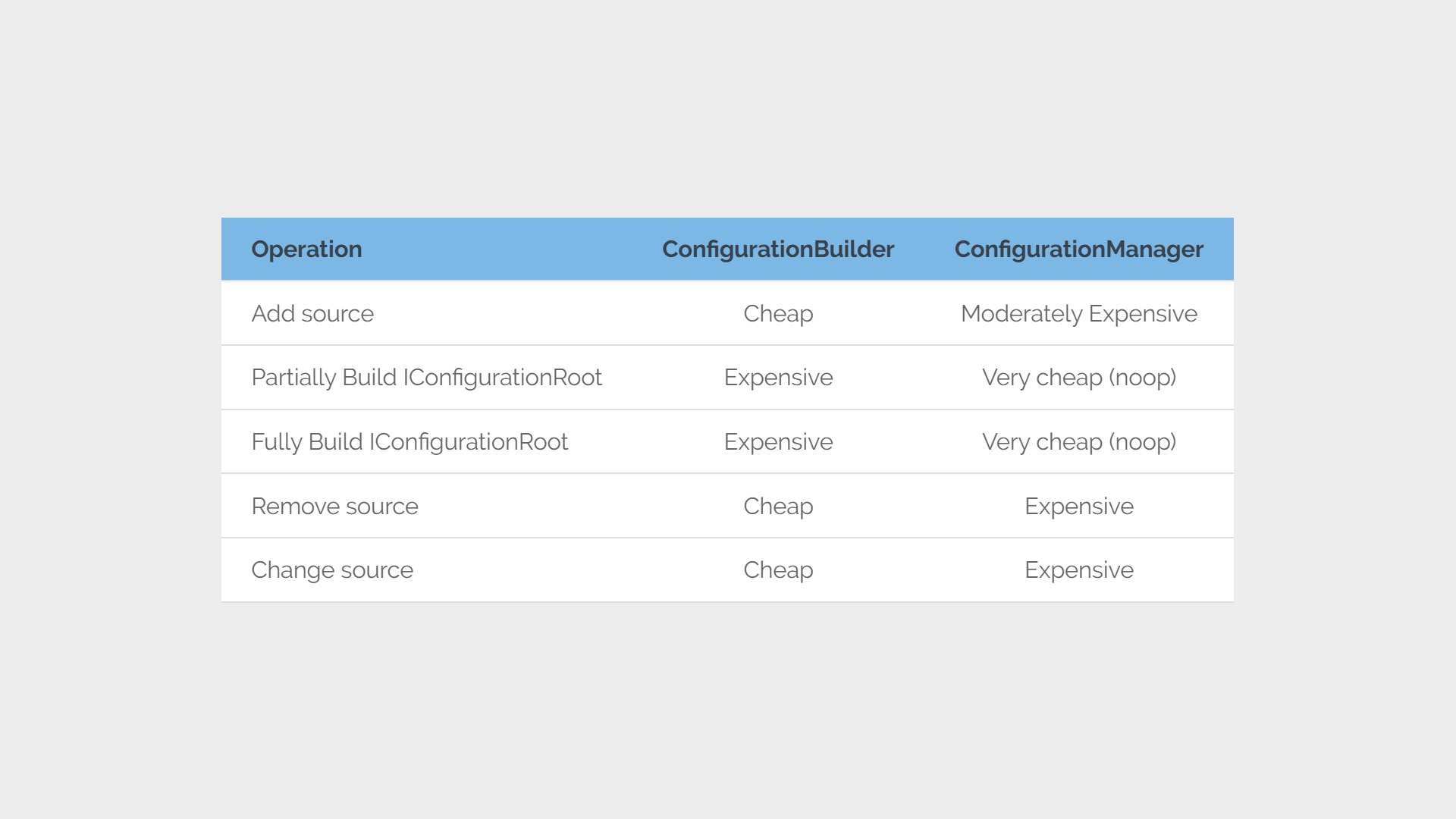Click the Operation column header
The height and width of the screenshot is (819, 1456).
coord(306,249)
